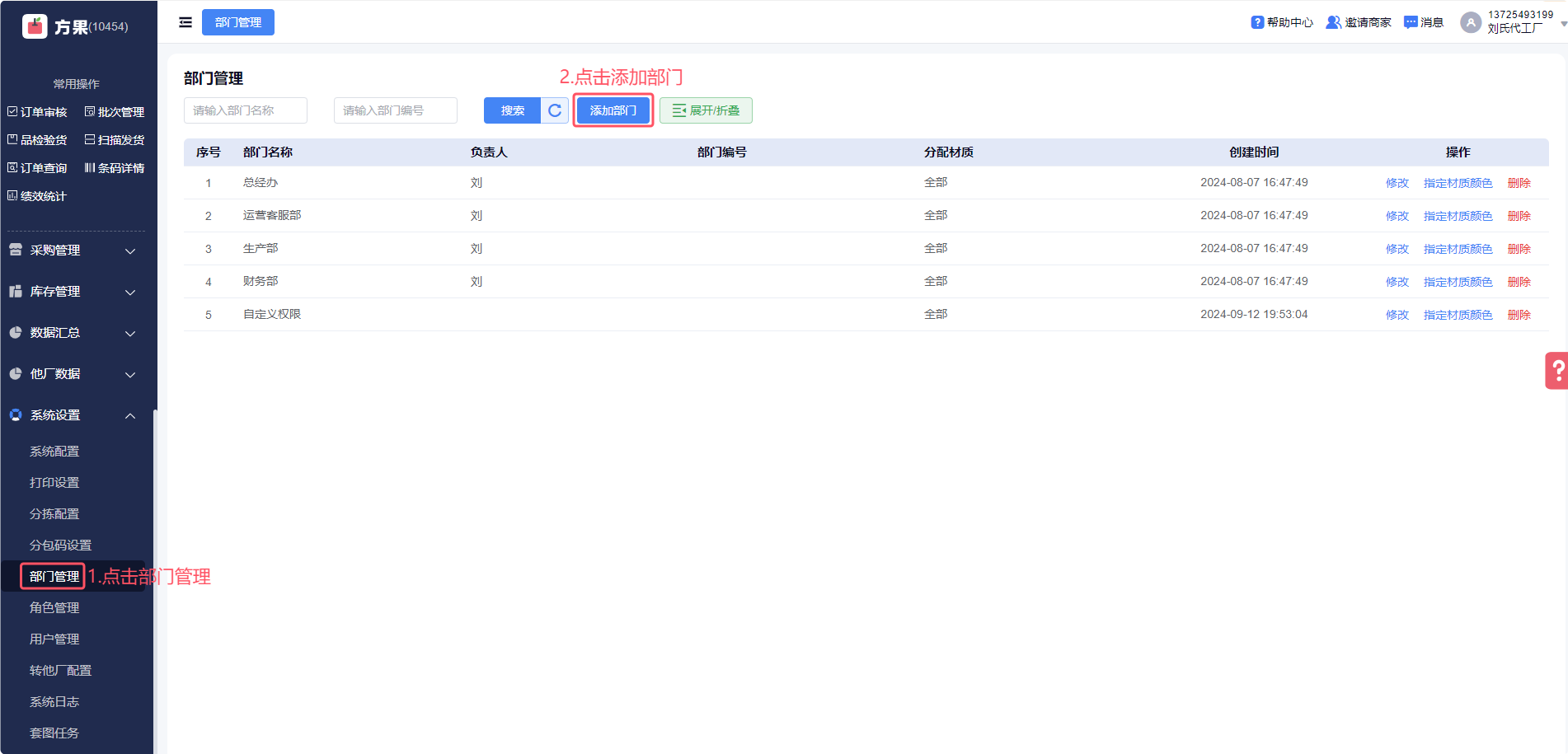Click 修改 for 财务部 row
Image resolution: width=1568 pixels, height=754 pixels.
click(x=1397, y=282)
